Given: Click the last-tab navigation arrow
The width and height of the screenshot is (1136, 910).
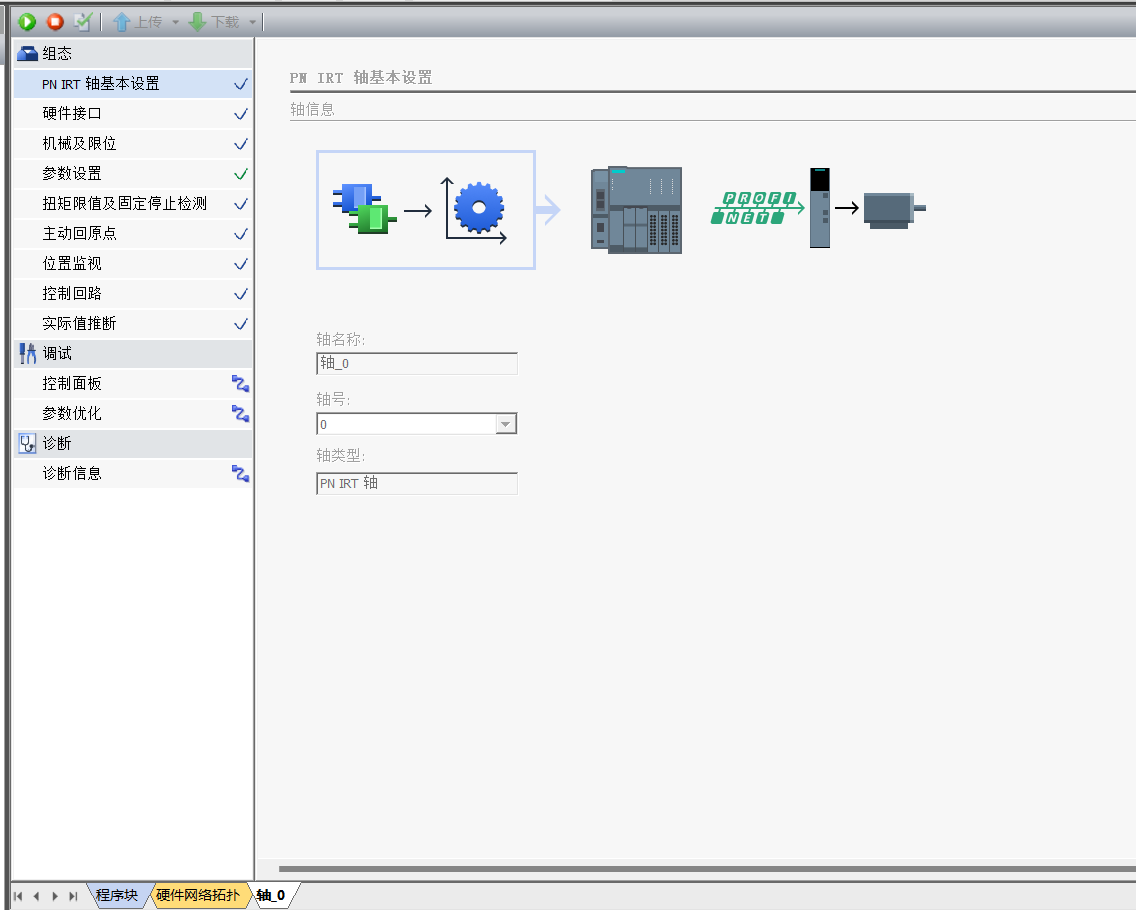Looking at the screenshot, I should [x=73, y=896].
